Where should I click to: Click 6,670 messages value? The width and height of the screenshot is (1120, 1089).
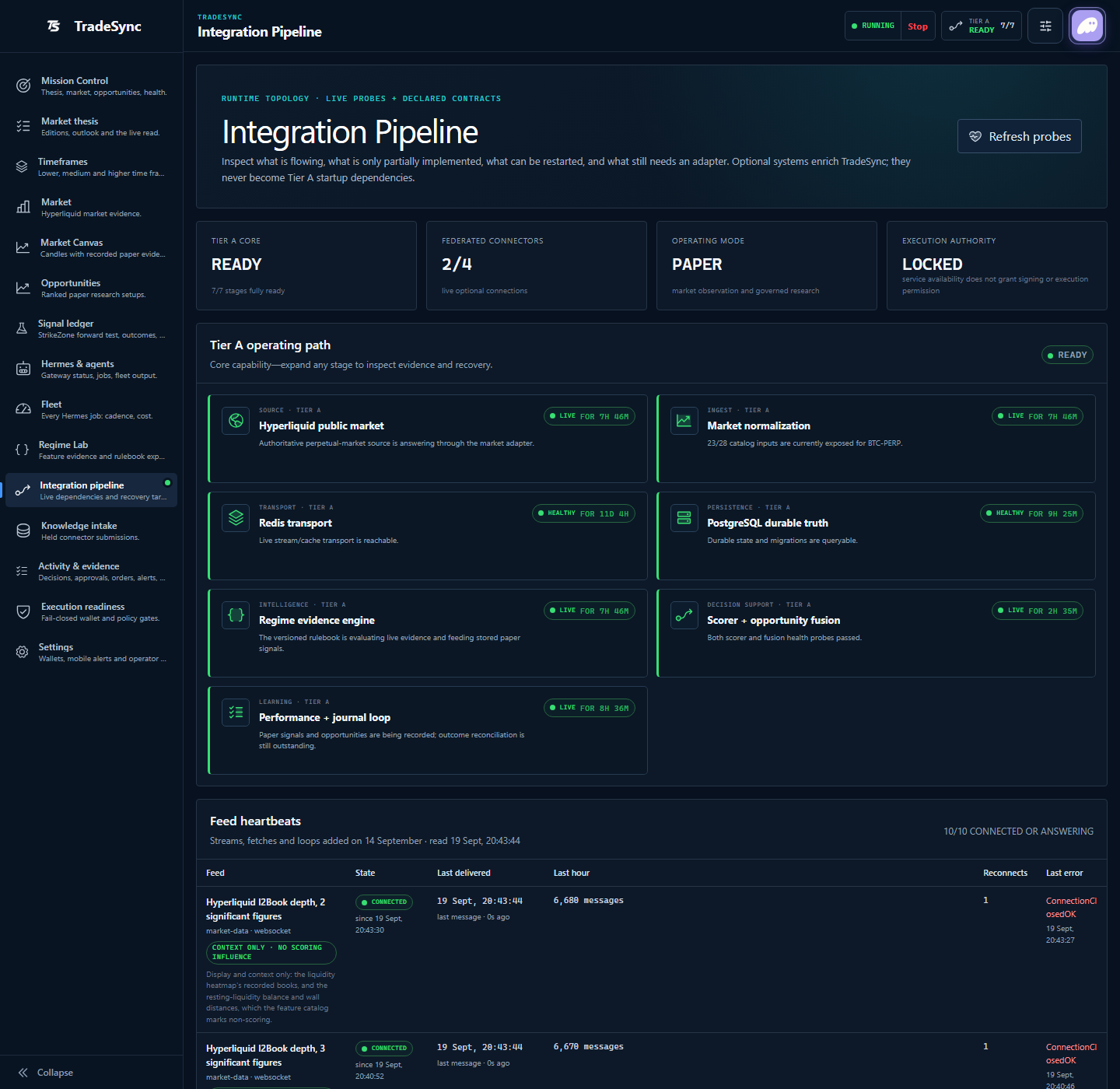(x=588, y=1047)
